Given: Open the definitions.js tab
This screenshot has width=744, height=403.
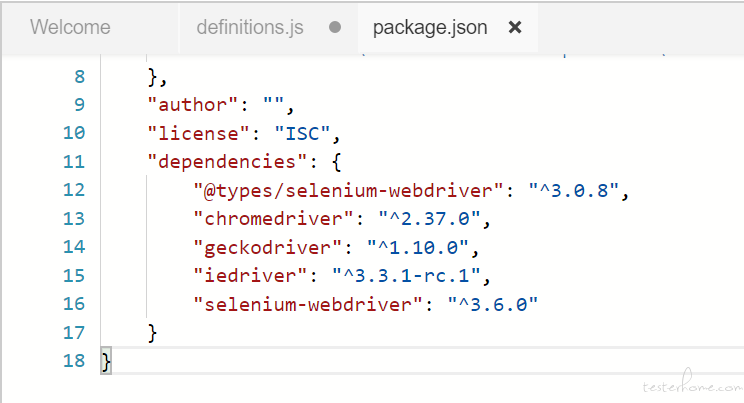Looking at the screenshot, I should point(250,28).
